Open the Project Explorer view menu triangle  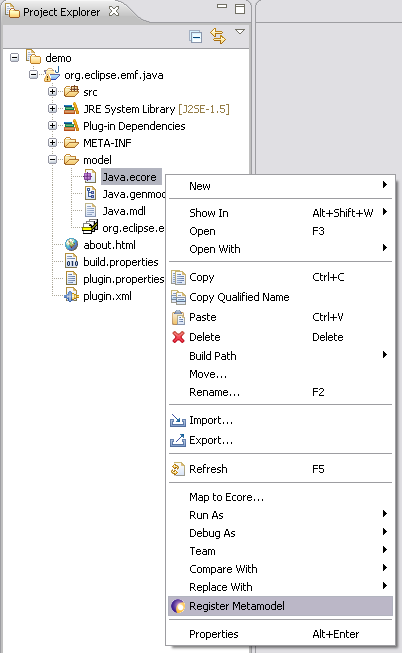(x=240, y=32)
